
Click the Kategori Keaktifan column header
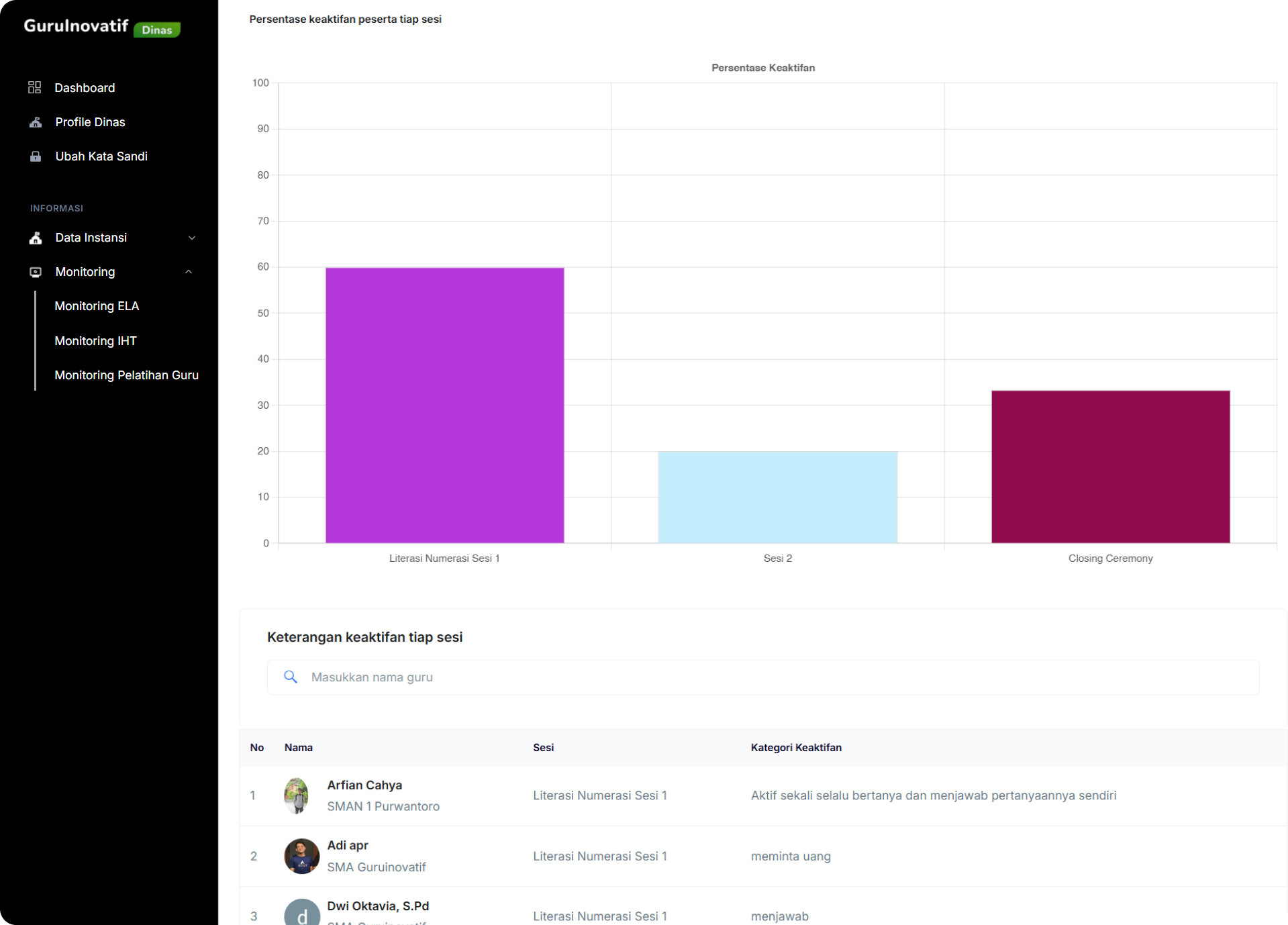click(795, 747)
